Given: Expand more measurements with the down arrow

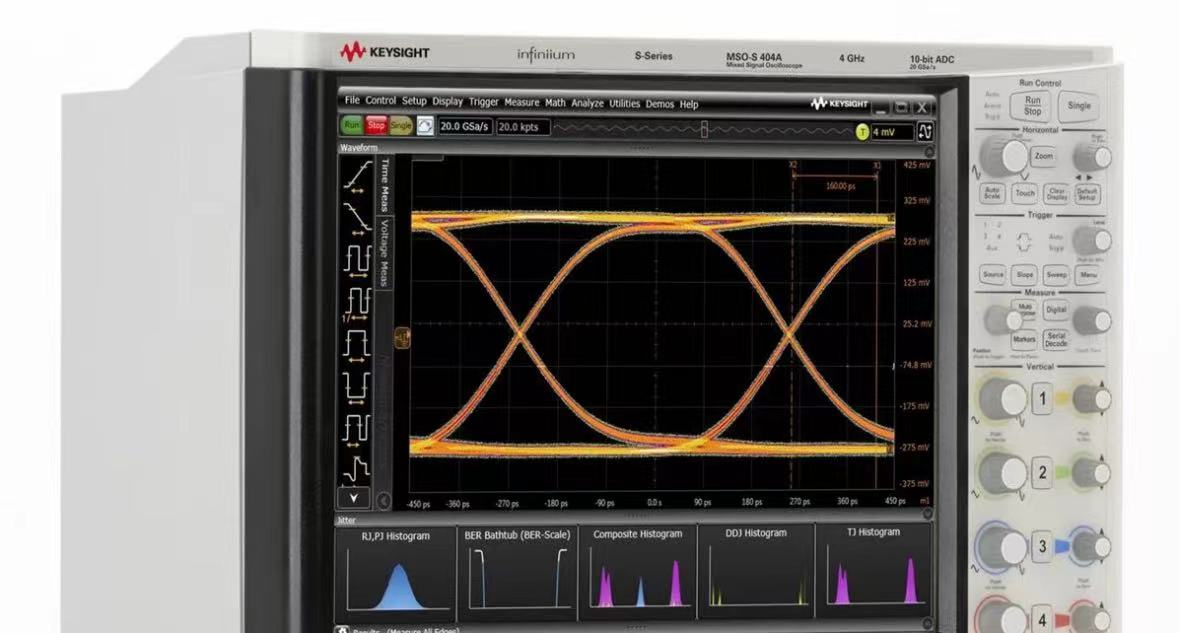Looking at the screenshot, I should (x=353, y=497).
